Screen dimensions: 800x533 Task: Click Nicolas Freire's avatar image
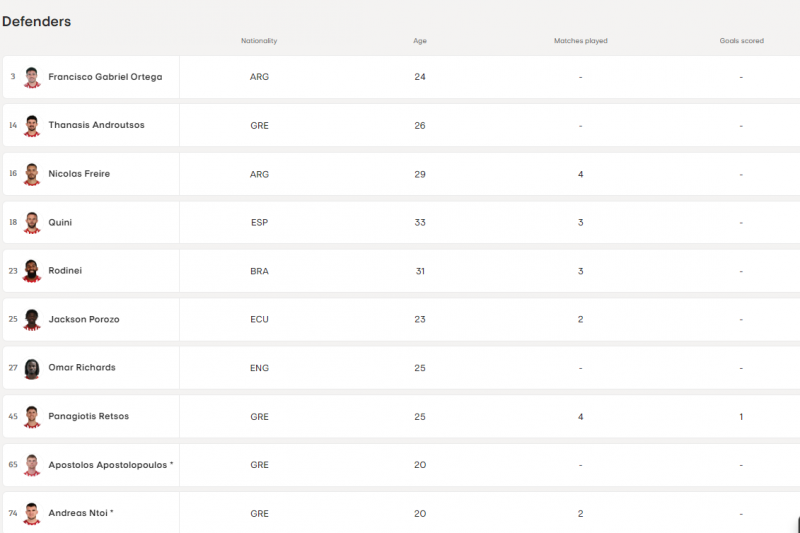click(32, 174)
